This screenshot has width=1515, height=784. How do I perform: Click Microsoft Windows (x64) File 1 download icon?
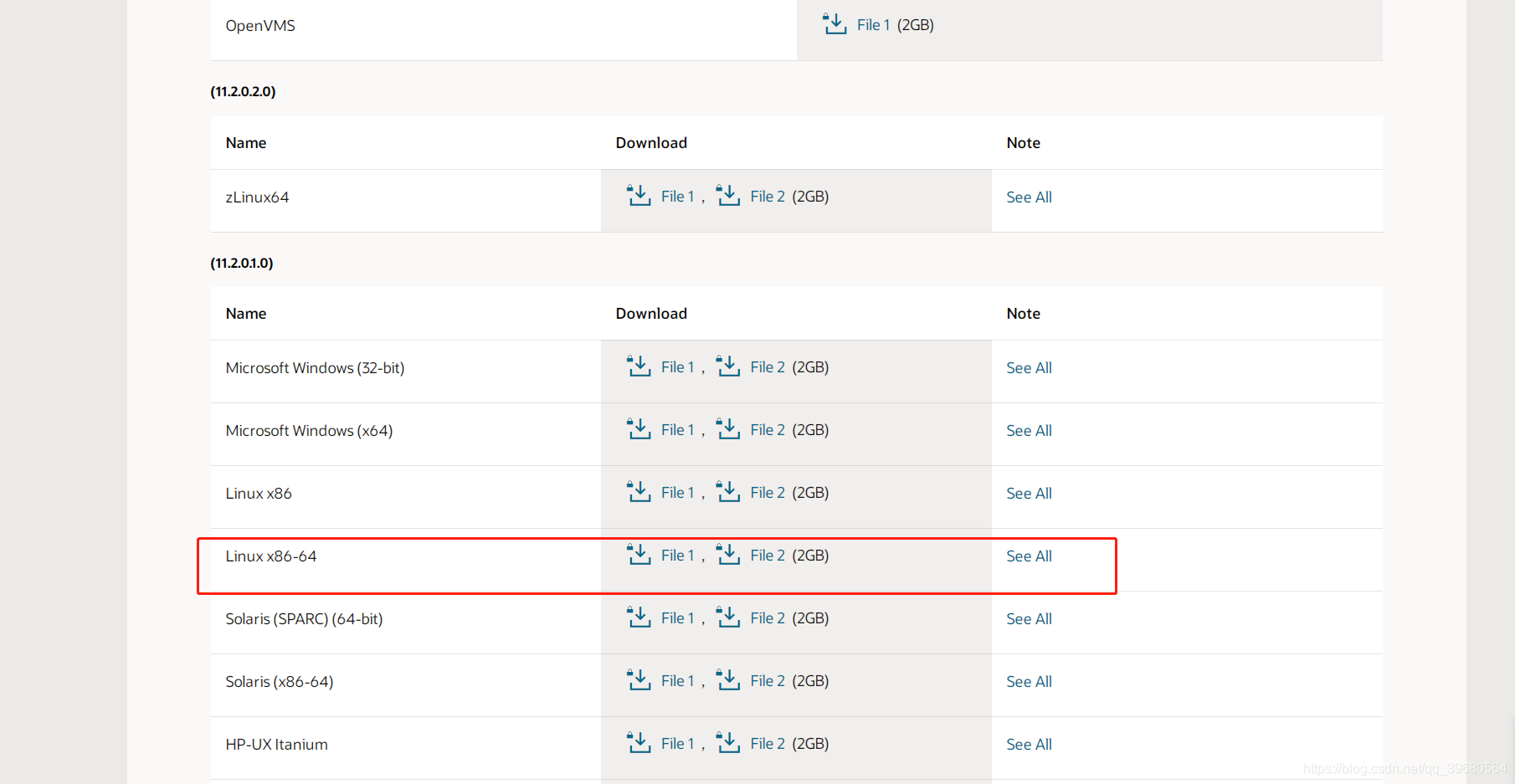pos(639,428)
